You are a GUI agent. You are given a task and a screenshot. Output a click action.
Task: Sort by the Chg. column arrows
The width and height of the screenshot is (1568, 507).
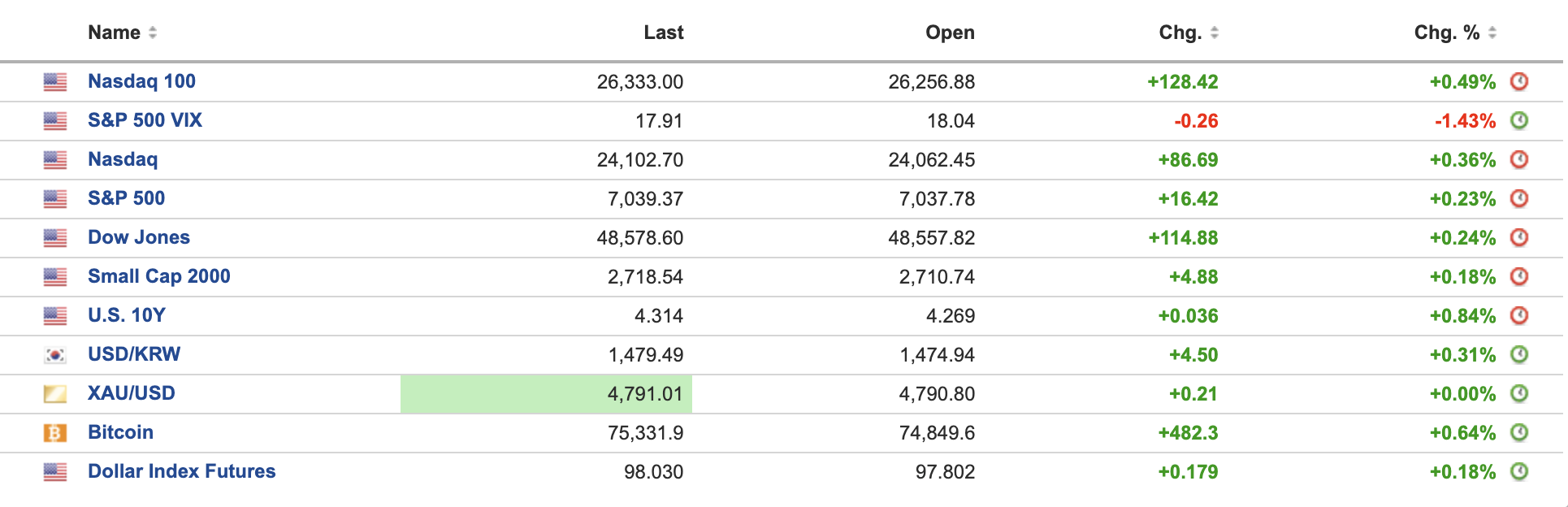[x=1215, y=32]
